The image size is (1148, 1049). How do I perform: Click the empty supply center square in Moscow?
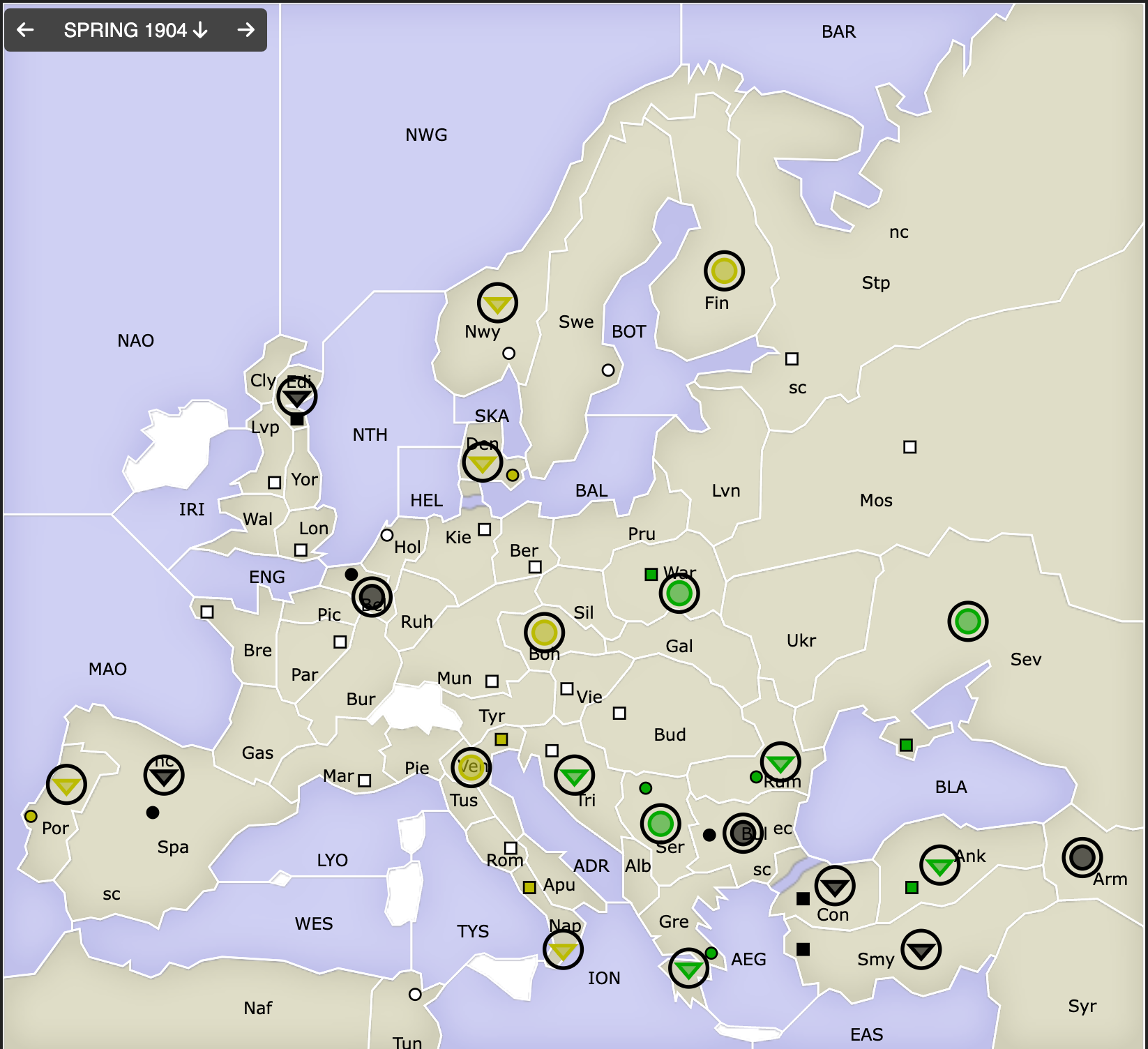pos(909,447)
